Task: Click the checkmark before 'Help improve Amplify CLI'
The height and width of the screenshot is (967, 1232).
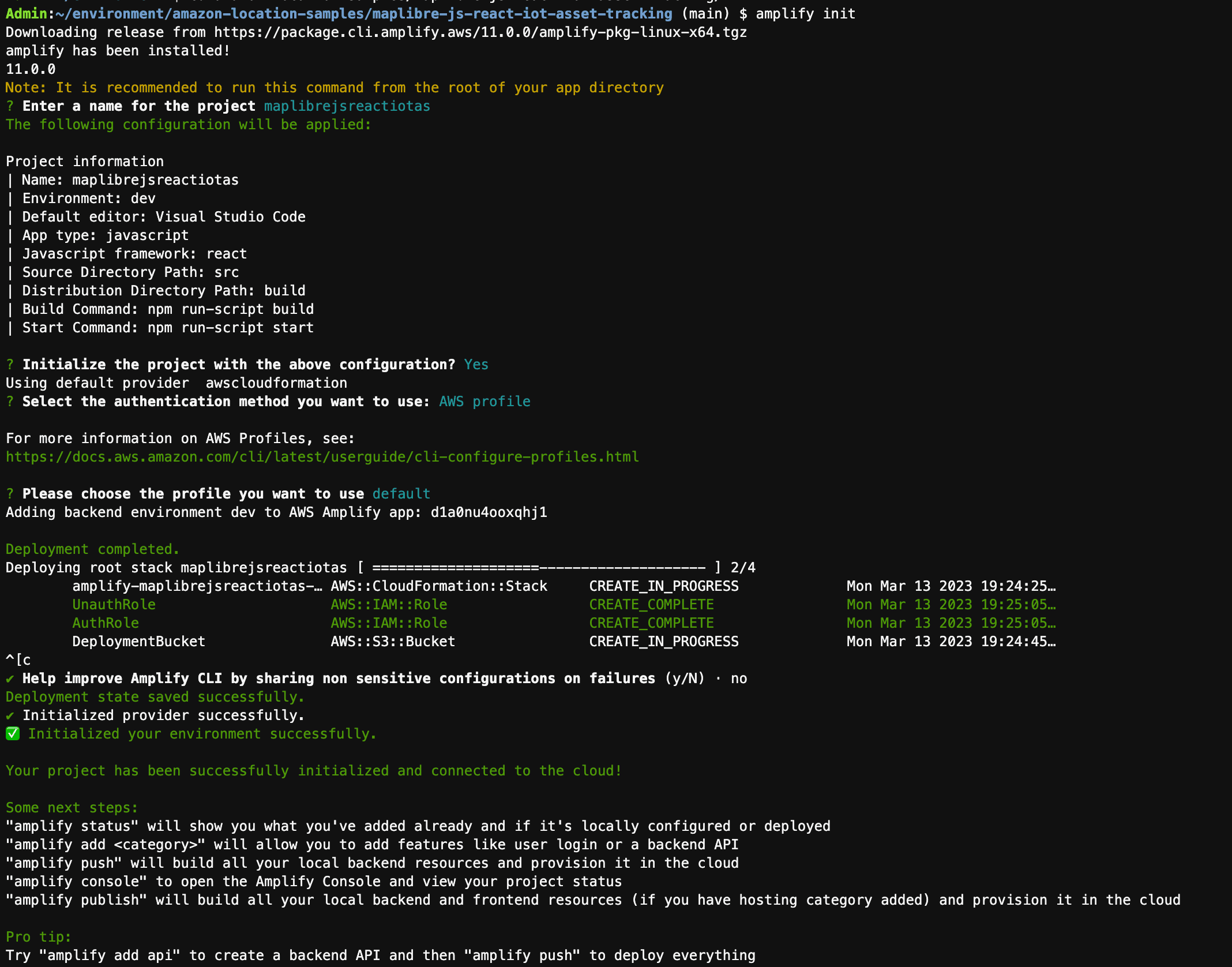Action: pos(10,679)
